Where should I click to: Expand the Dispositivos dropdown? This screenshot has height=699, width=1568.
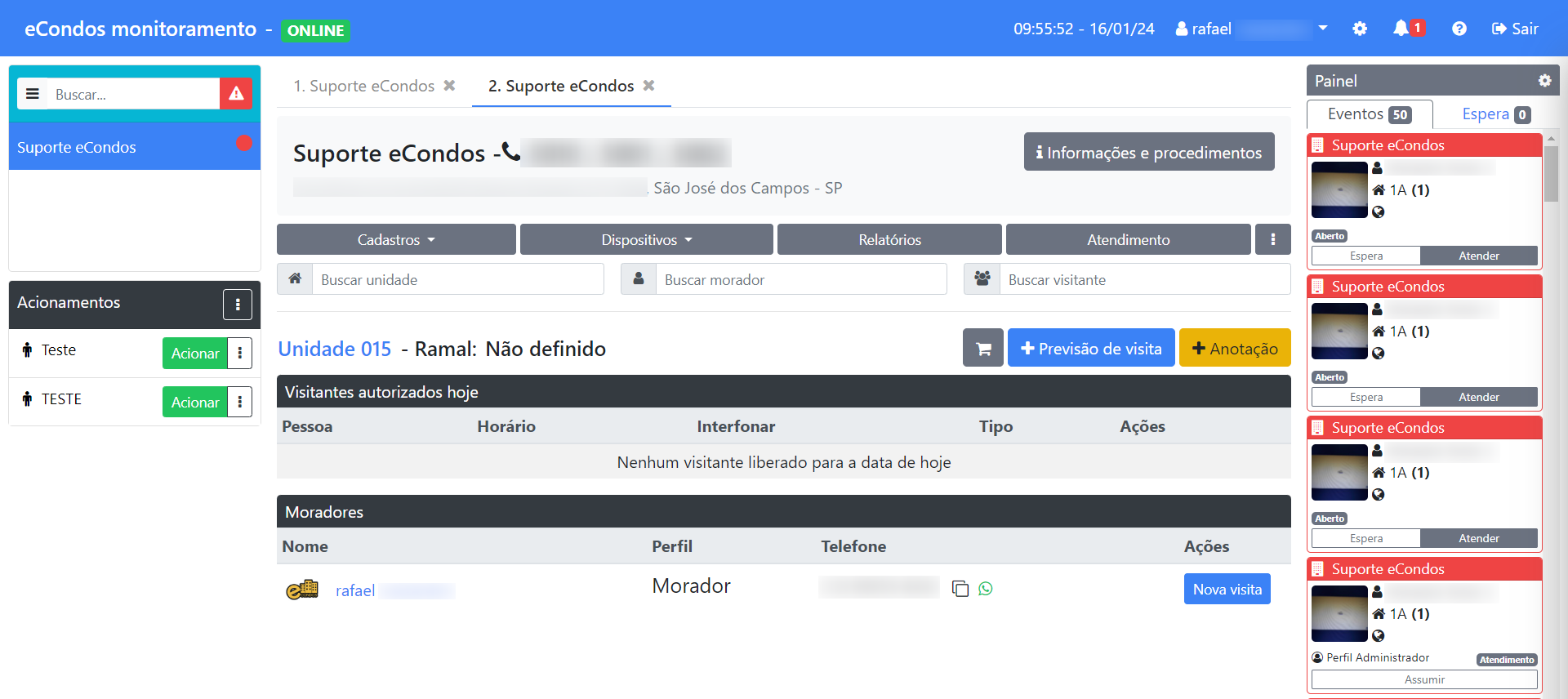point(646,239)
